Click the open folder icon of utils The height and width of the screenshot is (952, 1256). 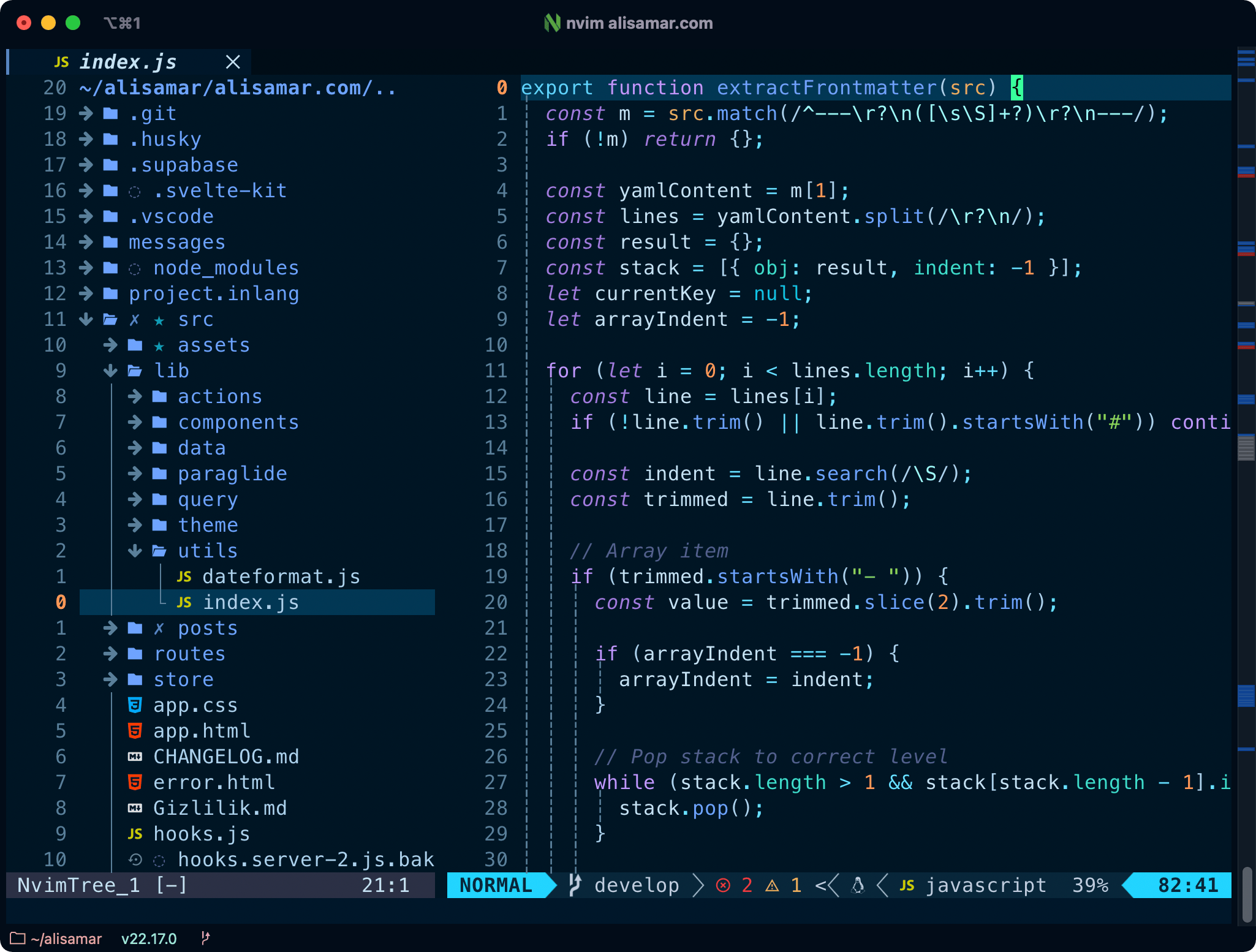point(158,551)
